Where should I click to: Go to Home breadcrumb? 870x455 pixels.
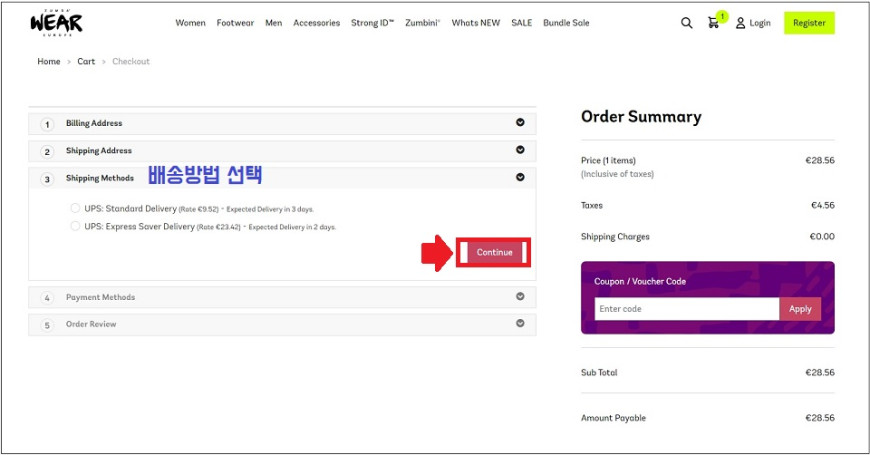point(49,62)
